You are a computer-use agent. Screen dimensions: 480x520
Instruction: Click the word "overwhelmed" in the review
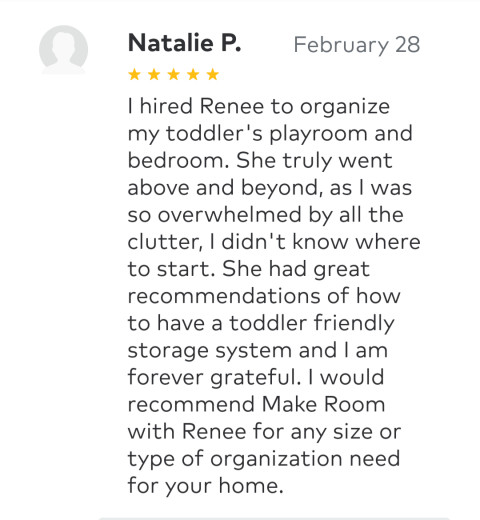(230, 214)
